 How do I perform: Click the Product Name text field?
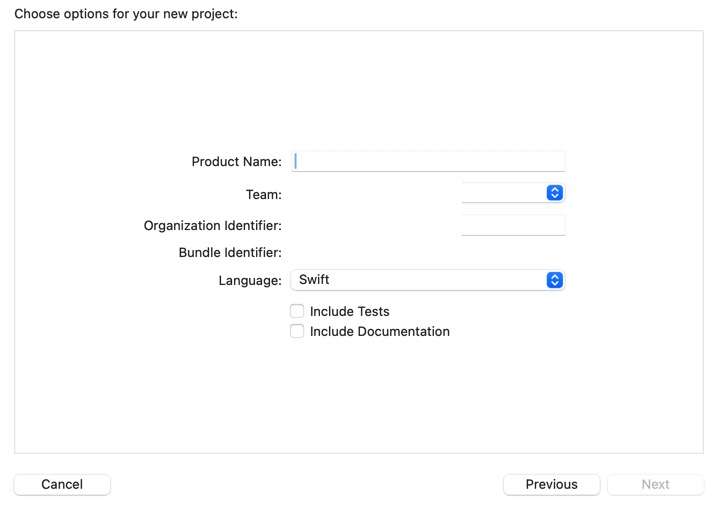[428, 161]
